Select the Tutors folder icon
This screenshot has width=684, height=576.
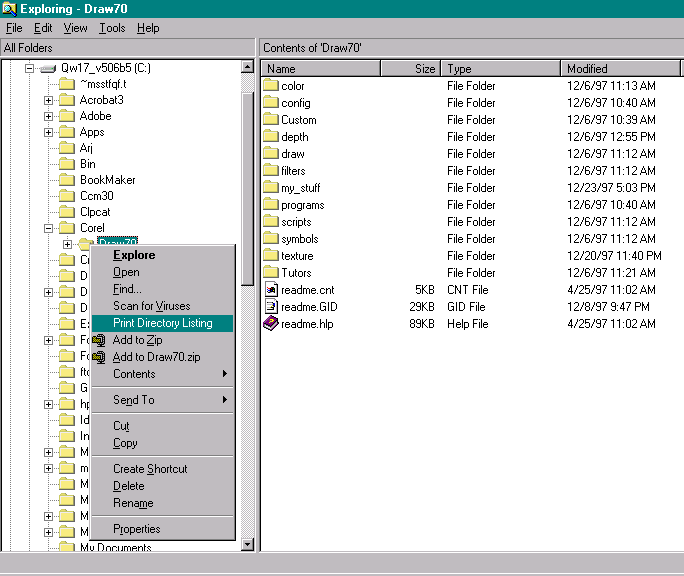(x=271, y=273)
